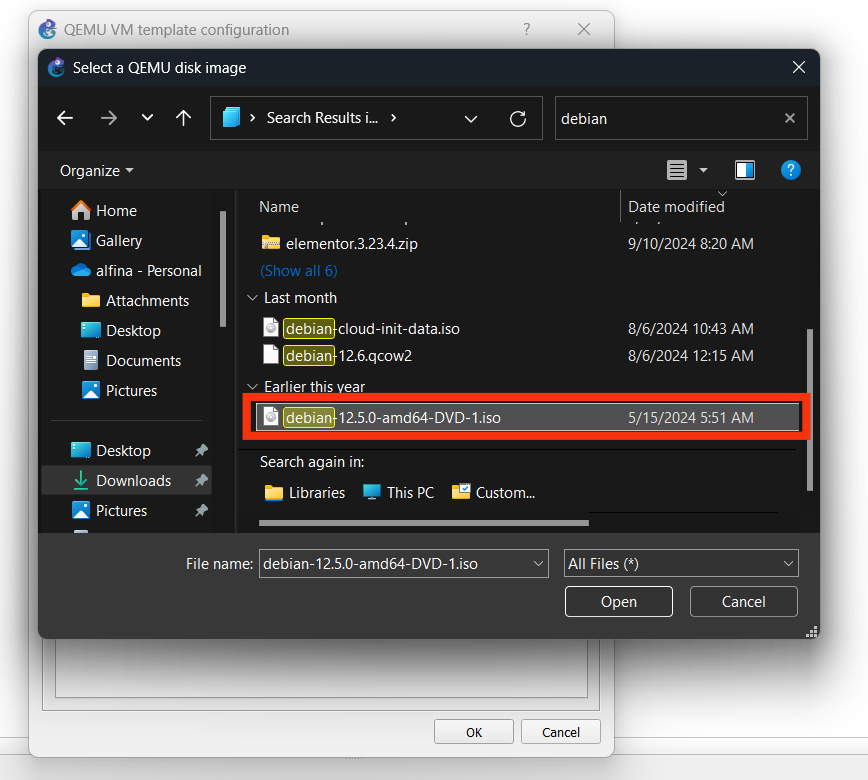Refresh the search results
The width and height of the screenshot is (868, 780).
tap(518, 118)
